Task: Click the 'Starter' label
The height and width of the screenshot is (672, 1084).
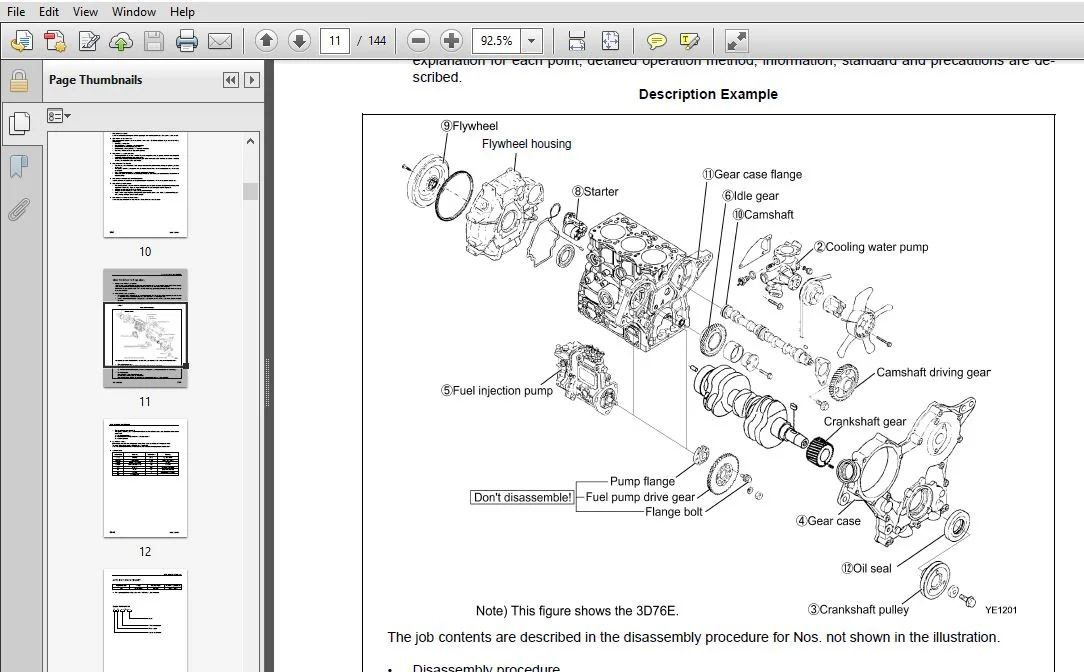Action: click(595, 192)
